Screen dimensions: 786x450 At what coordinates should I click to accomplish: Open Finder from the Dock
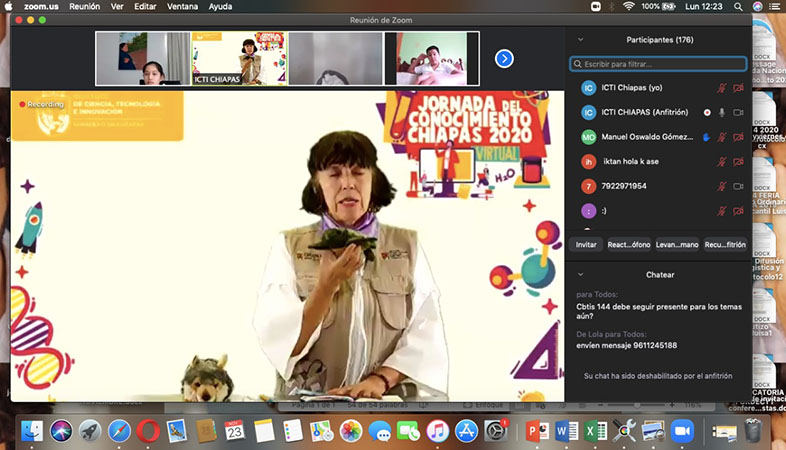pos(32,431)
